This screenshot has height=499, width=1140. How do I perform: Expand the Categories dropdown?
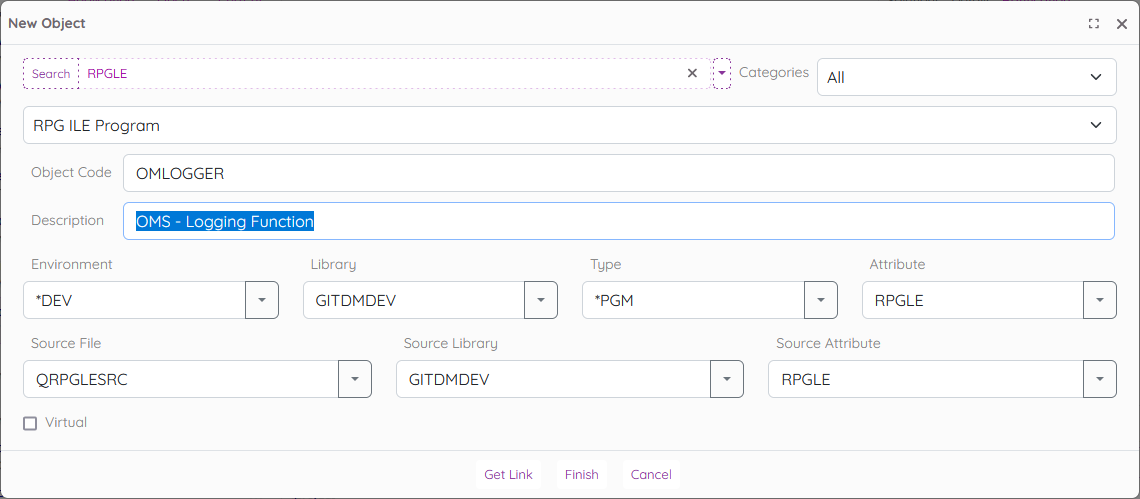point(966,77)
